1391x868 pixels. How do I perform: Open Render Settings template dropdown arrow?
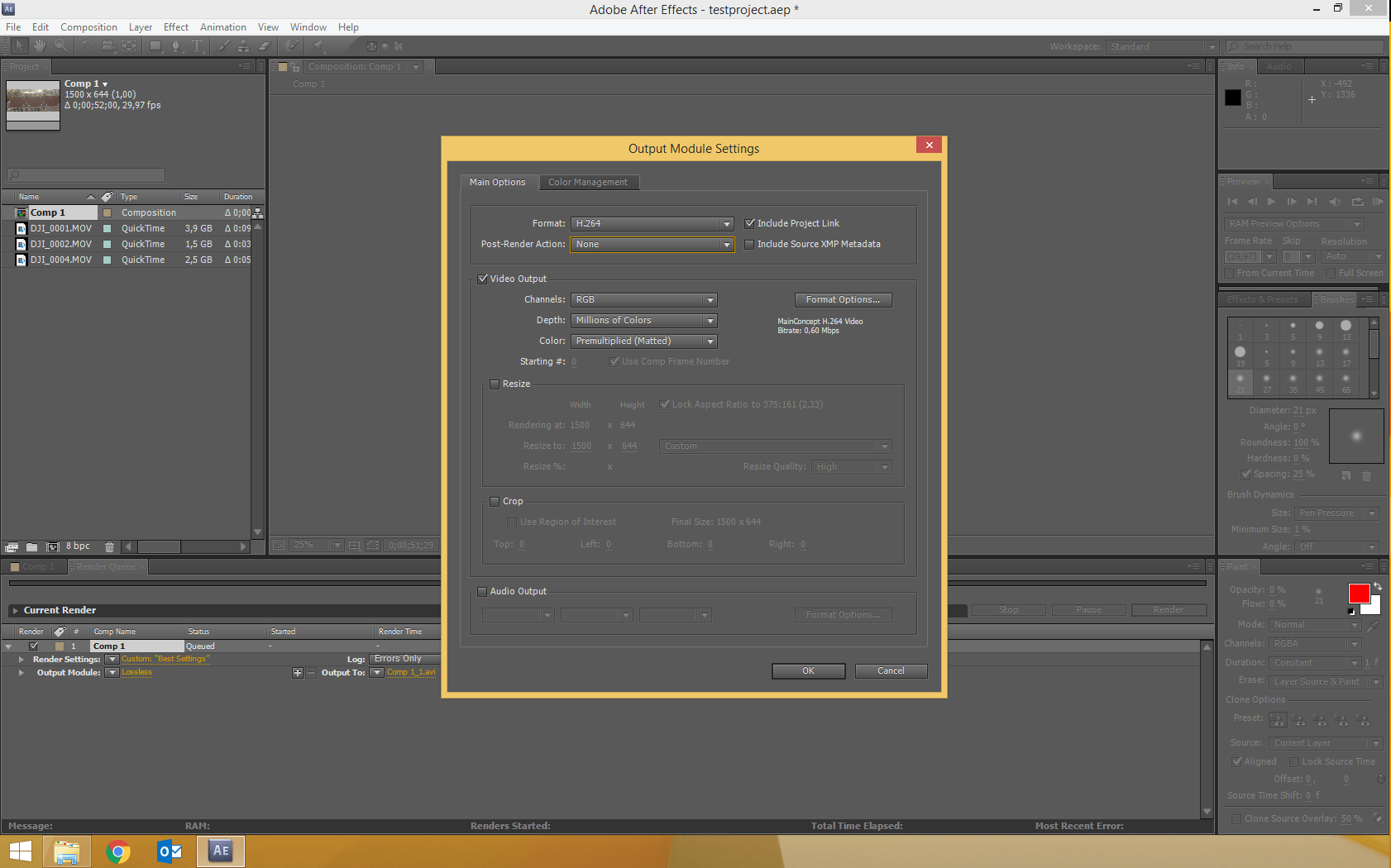point(112,660)
